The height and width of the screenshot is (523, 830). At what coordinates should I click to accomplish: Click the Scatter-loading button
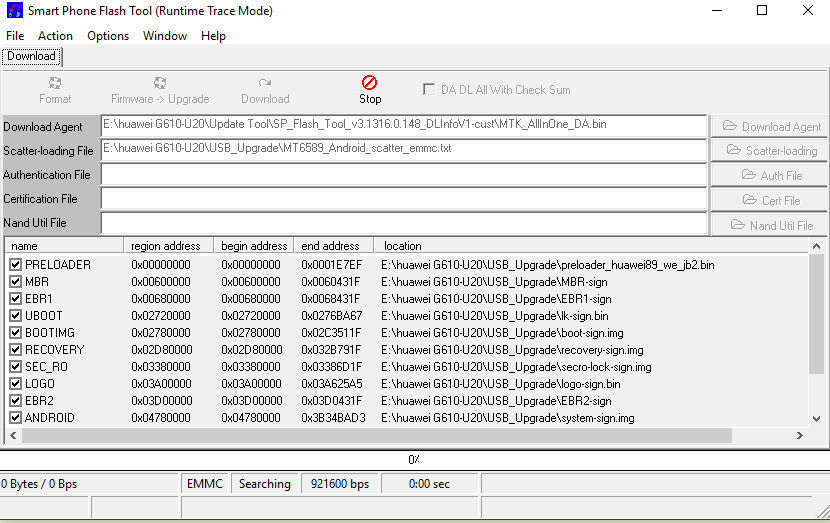click(x=770, y=151)
